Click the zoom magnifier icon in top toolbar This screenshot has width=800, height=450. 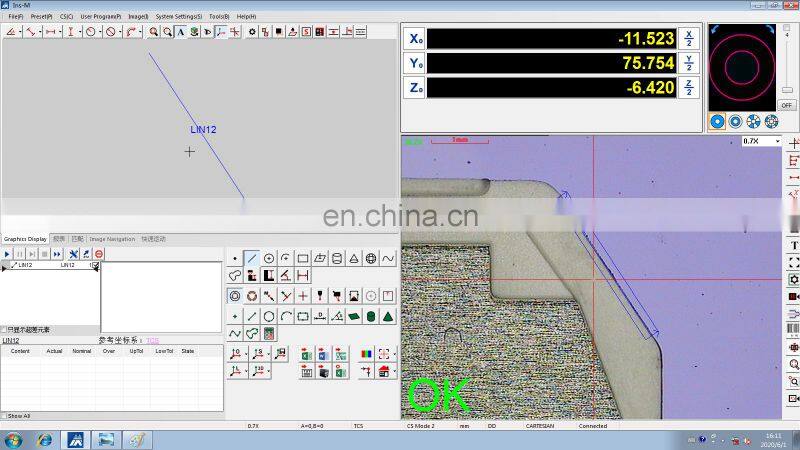point(154,31)
